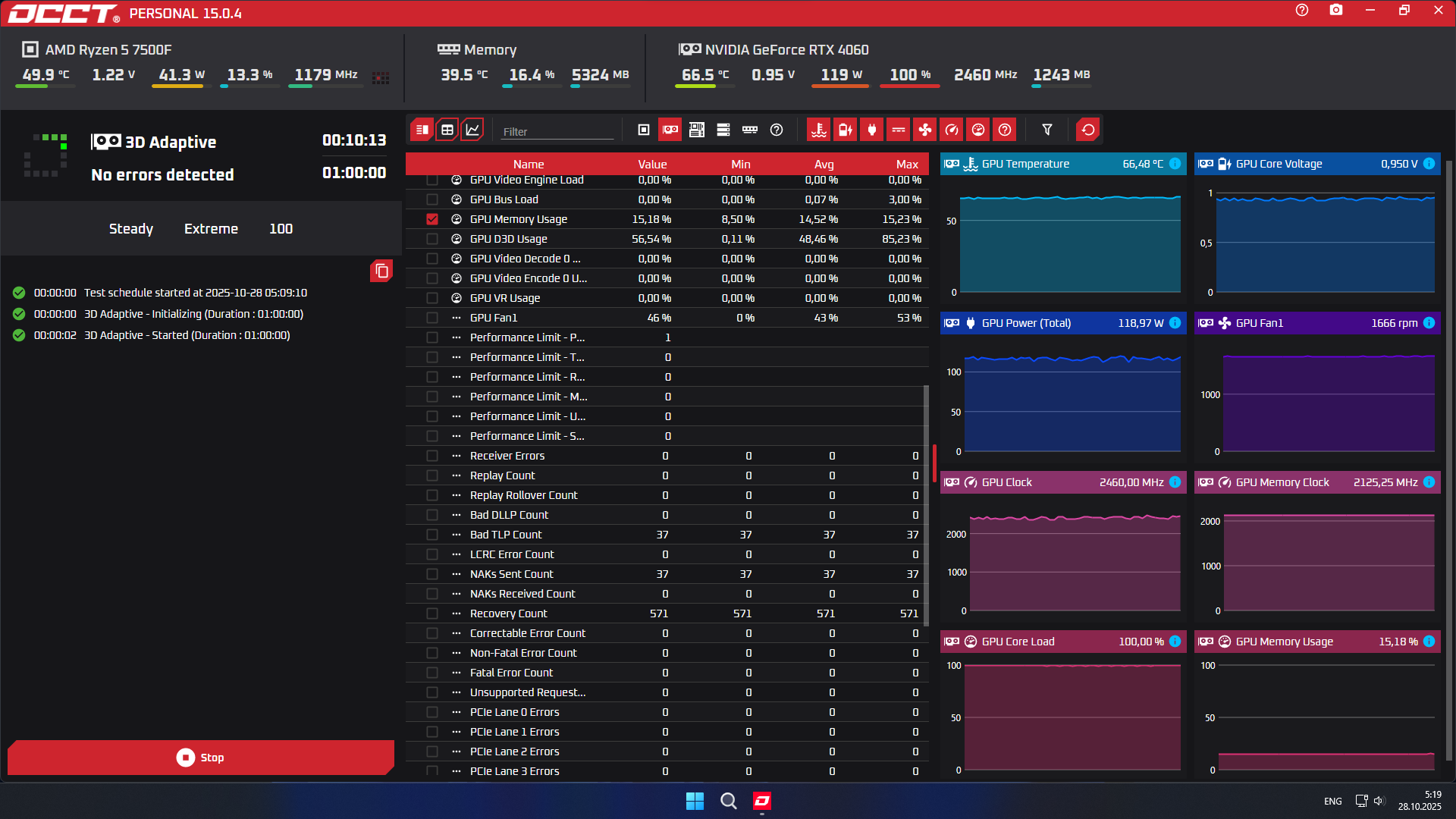Switch to table view layout icon
The image size is (1456, 819).
(447, 130)
